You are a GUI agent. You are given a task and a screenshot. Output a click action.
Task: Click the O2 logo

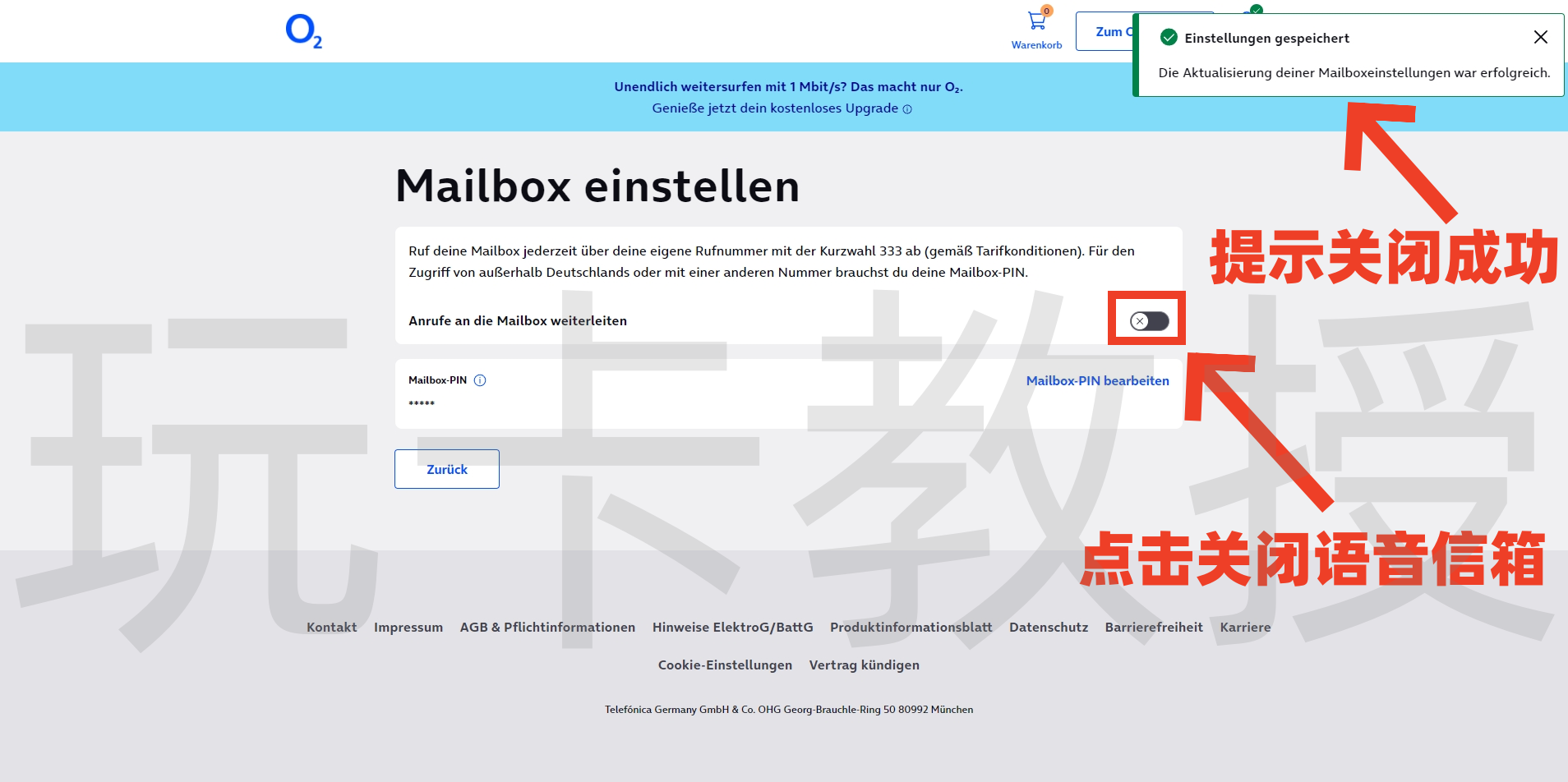tap(304, 30)
